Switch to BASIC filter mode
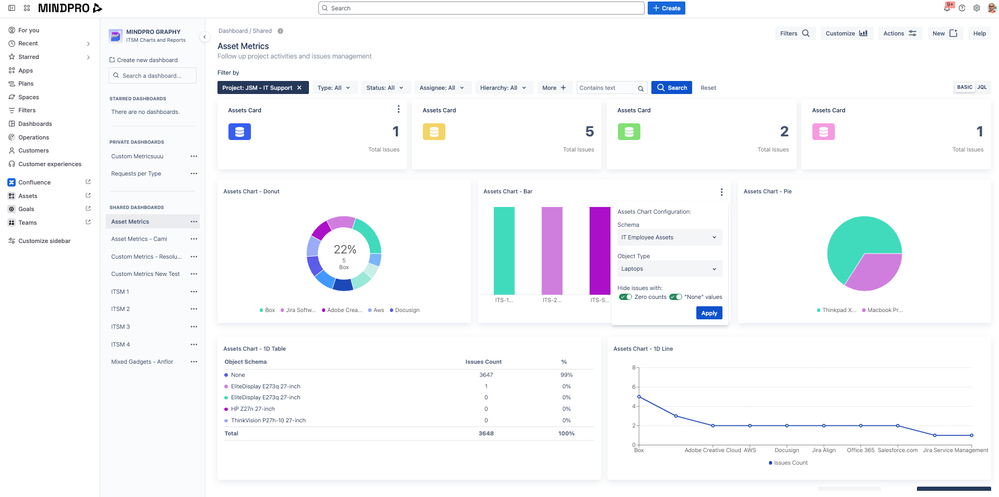The image size is (999, 497). tap(965, 87)
